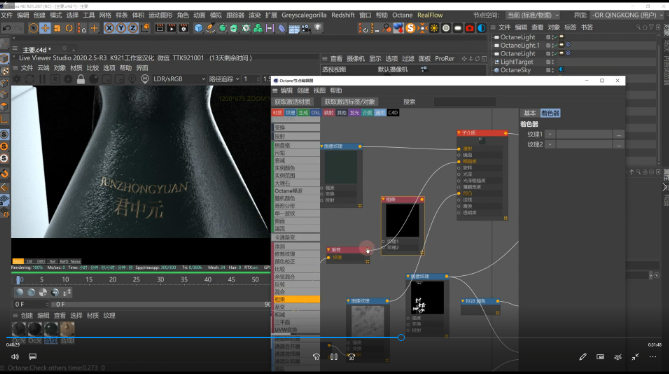Toggle the OSL node filter

pos(316,113)
